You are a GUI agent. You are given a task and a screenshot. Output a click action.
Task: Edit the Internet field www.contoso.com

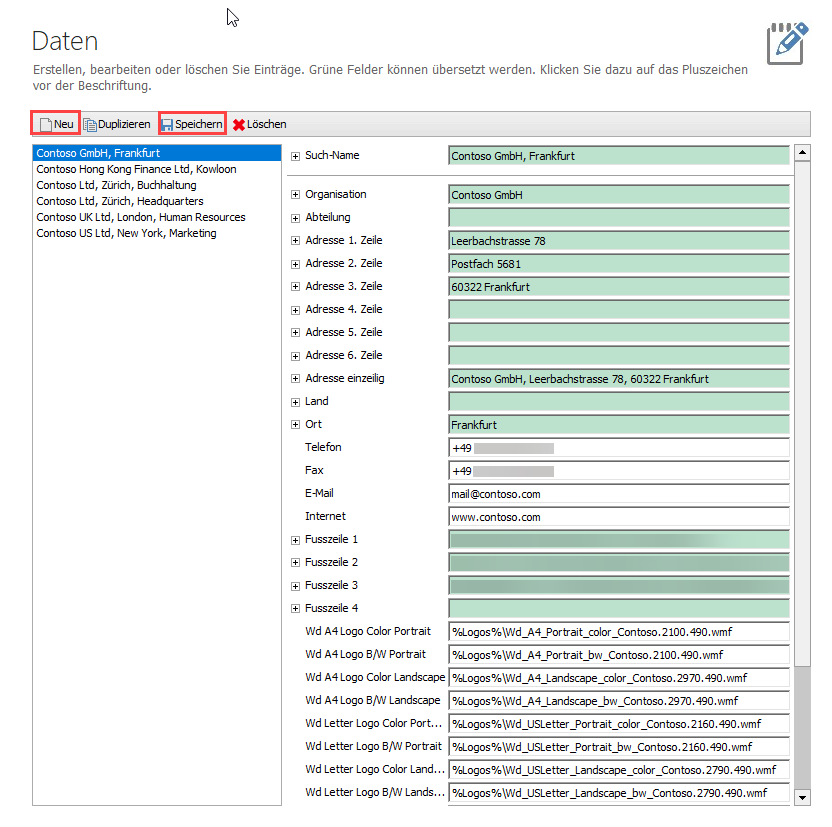click(x=619, y=517)
